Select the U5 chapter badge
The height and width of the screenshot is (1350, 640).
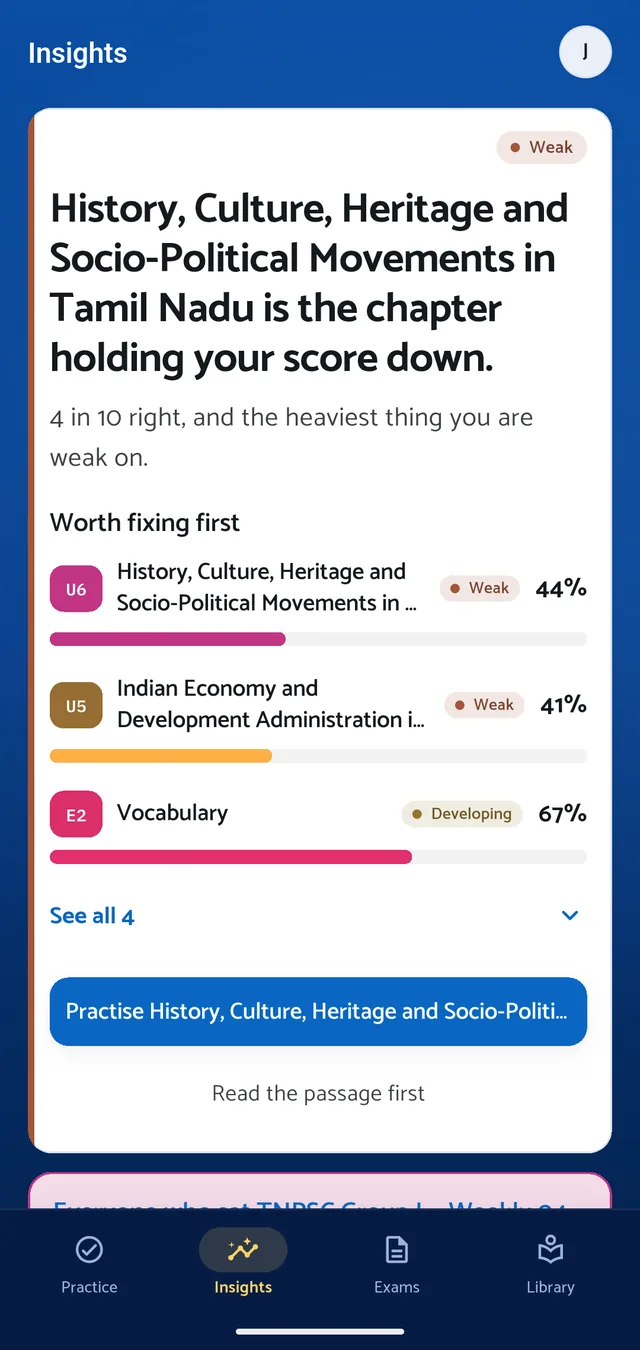click(76, 706)
